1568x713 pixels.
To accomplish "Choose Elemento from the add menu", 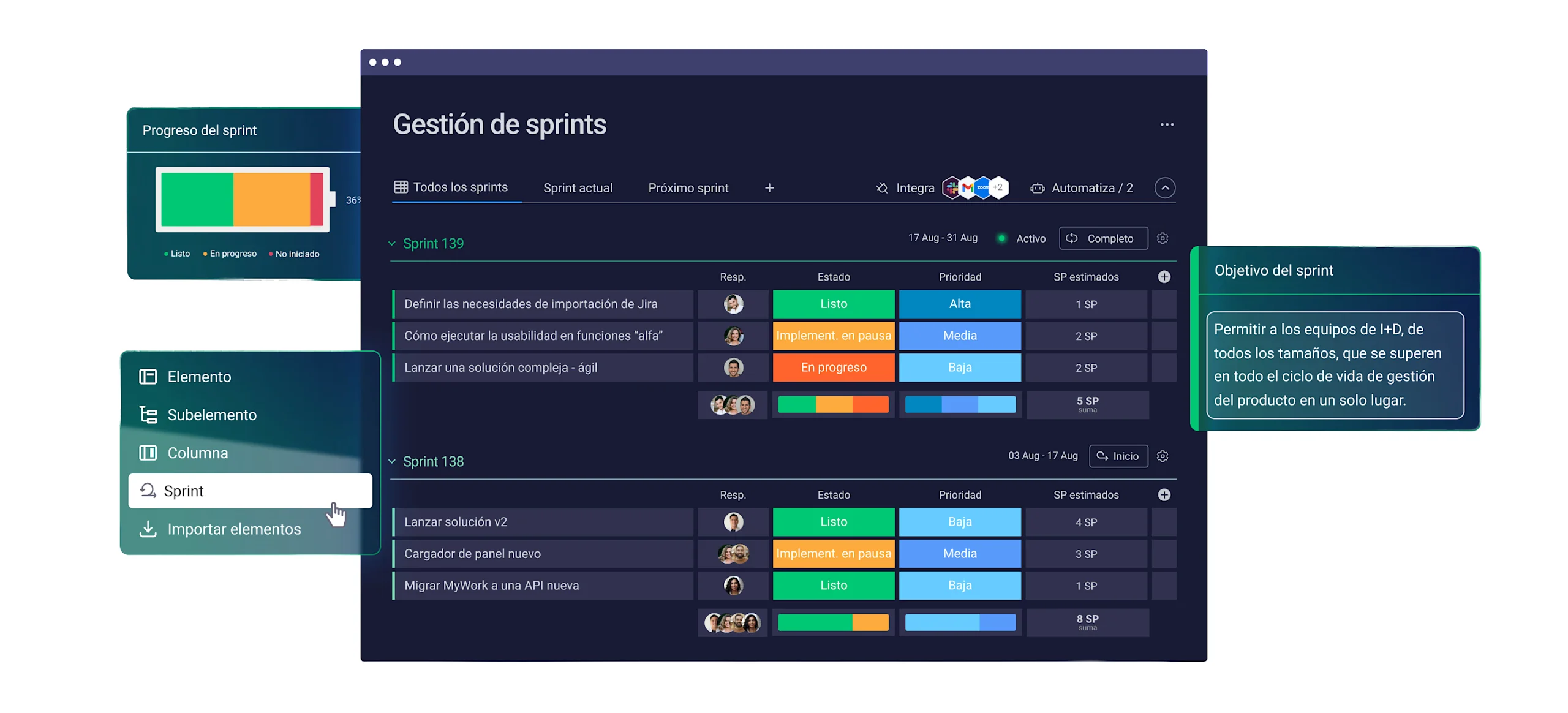I will click(249, 377).
